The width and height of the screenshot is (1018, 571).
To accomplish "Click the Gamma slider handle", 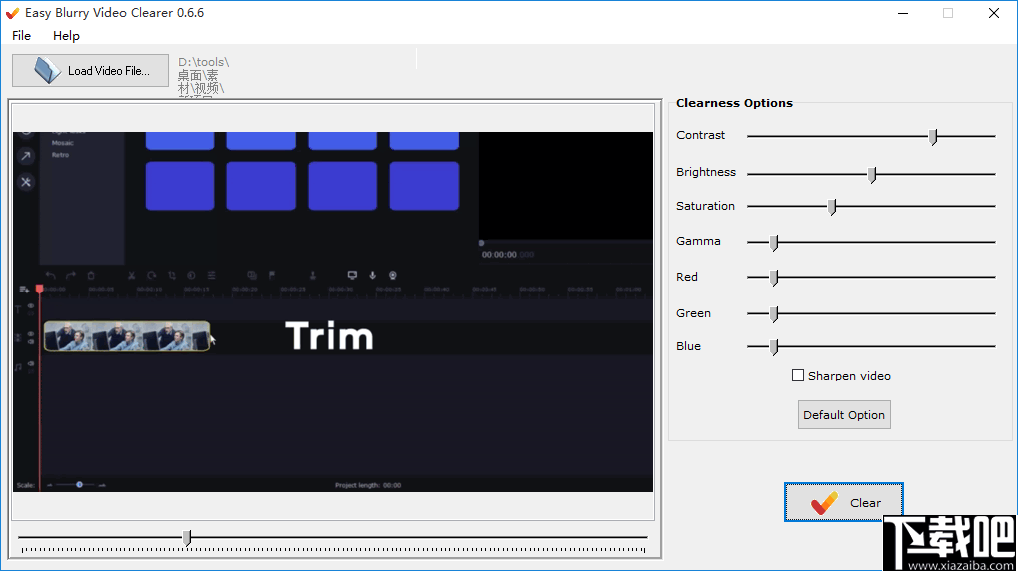I will [x=774, y=243].
